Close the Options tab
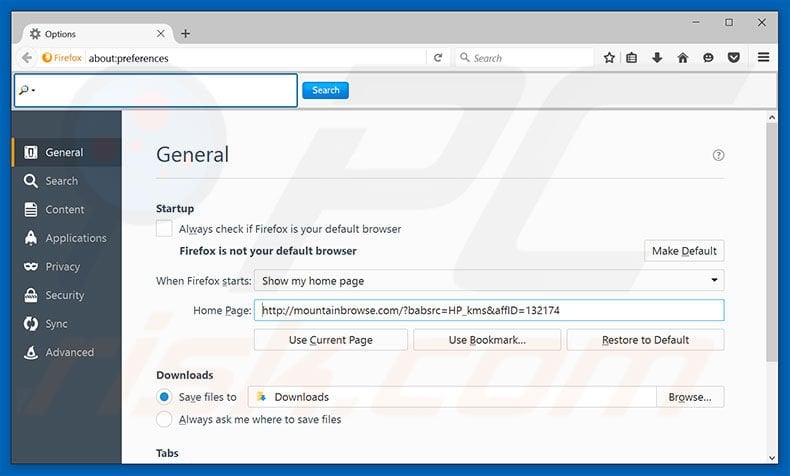790x476 pixels. click(x=161, y=34)
